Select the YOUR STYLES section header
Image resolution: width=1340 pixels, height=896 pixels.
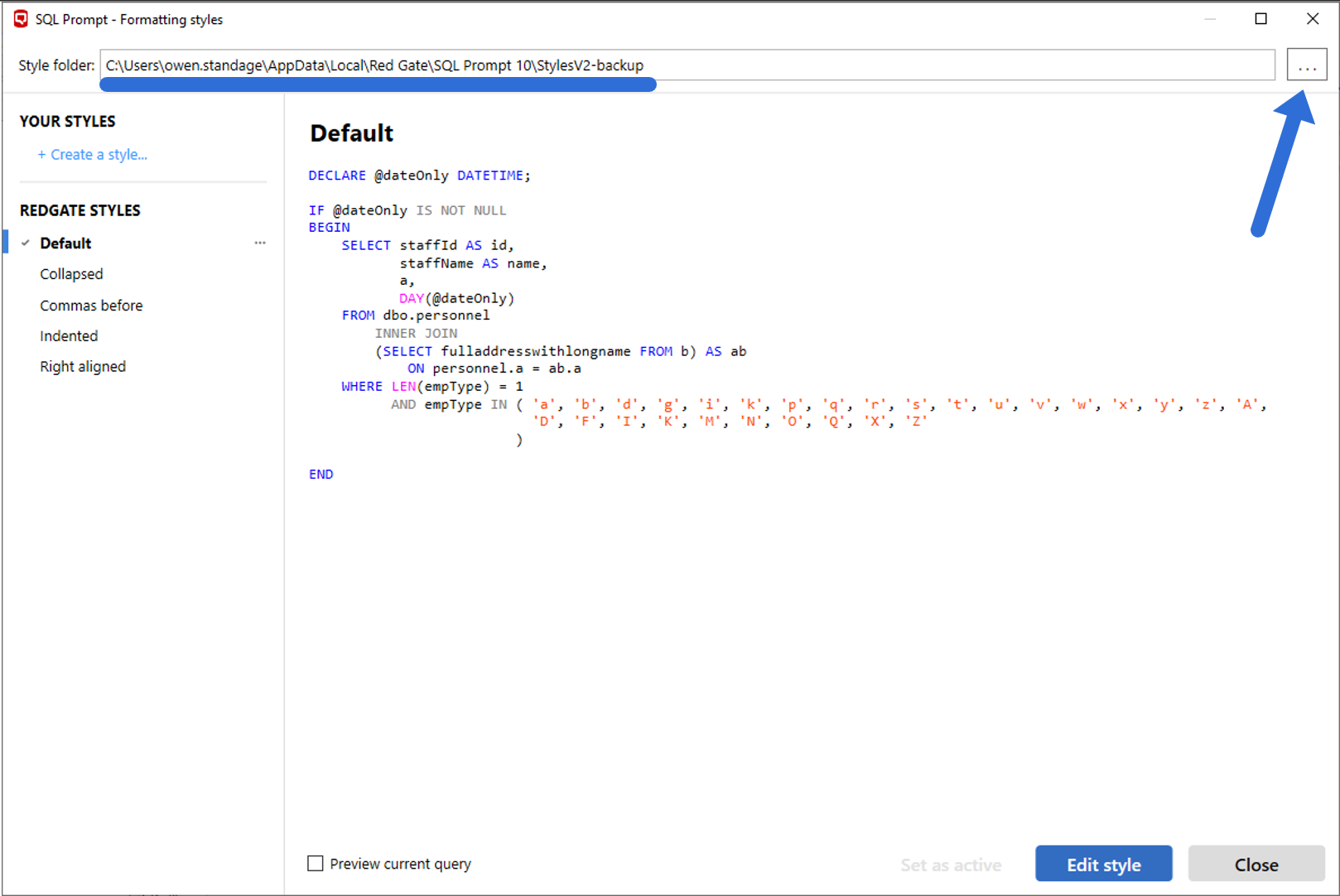tap(67, 121)
